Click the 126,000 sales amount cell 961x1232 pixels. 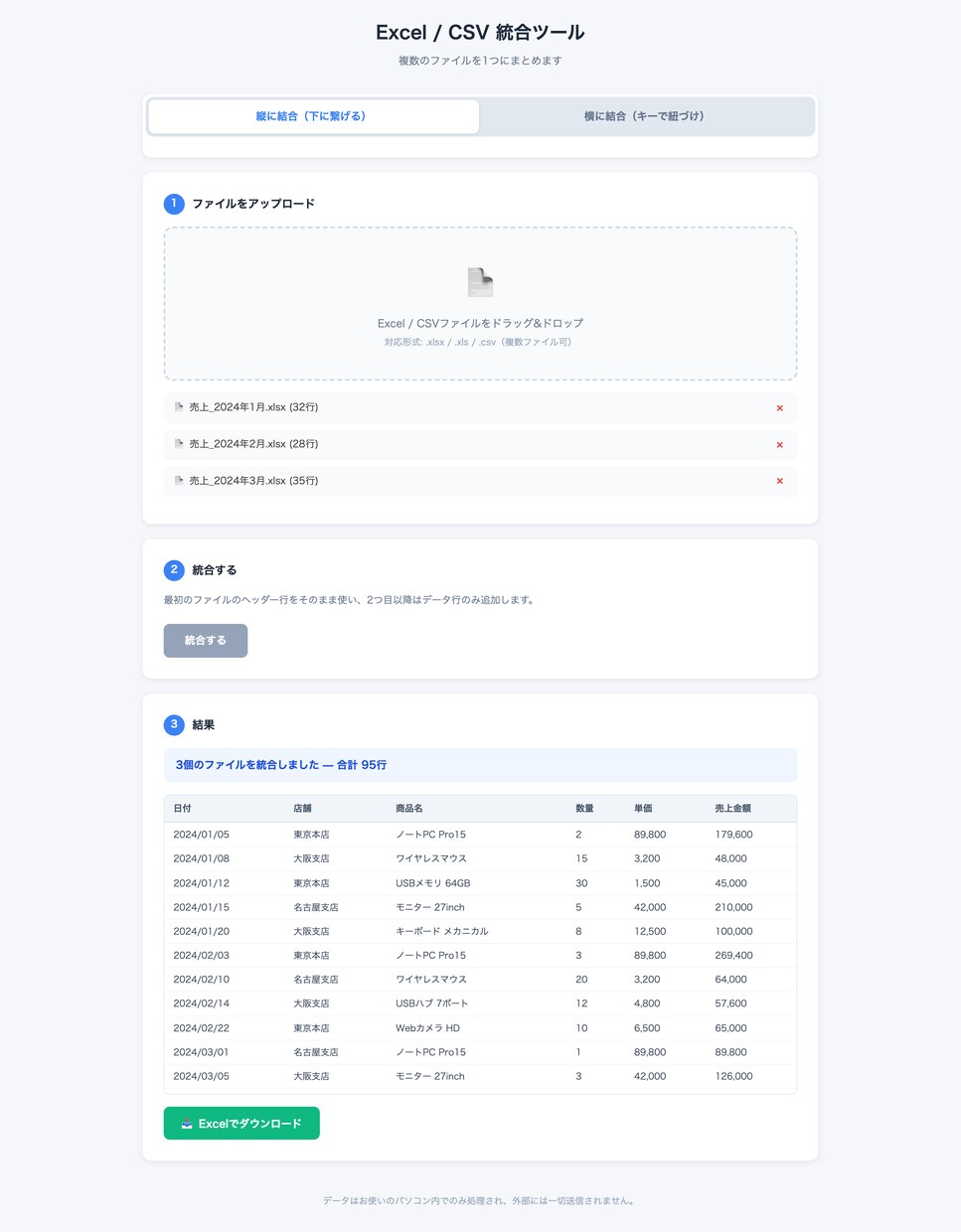(733, 1076)
